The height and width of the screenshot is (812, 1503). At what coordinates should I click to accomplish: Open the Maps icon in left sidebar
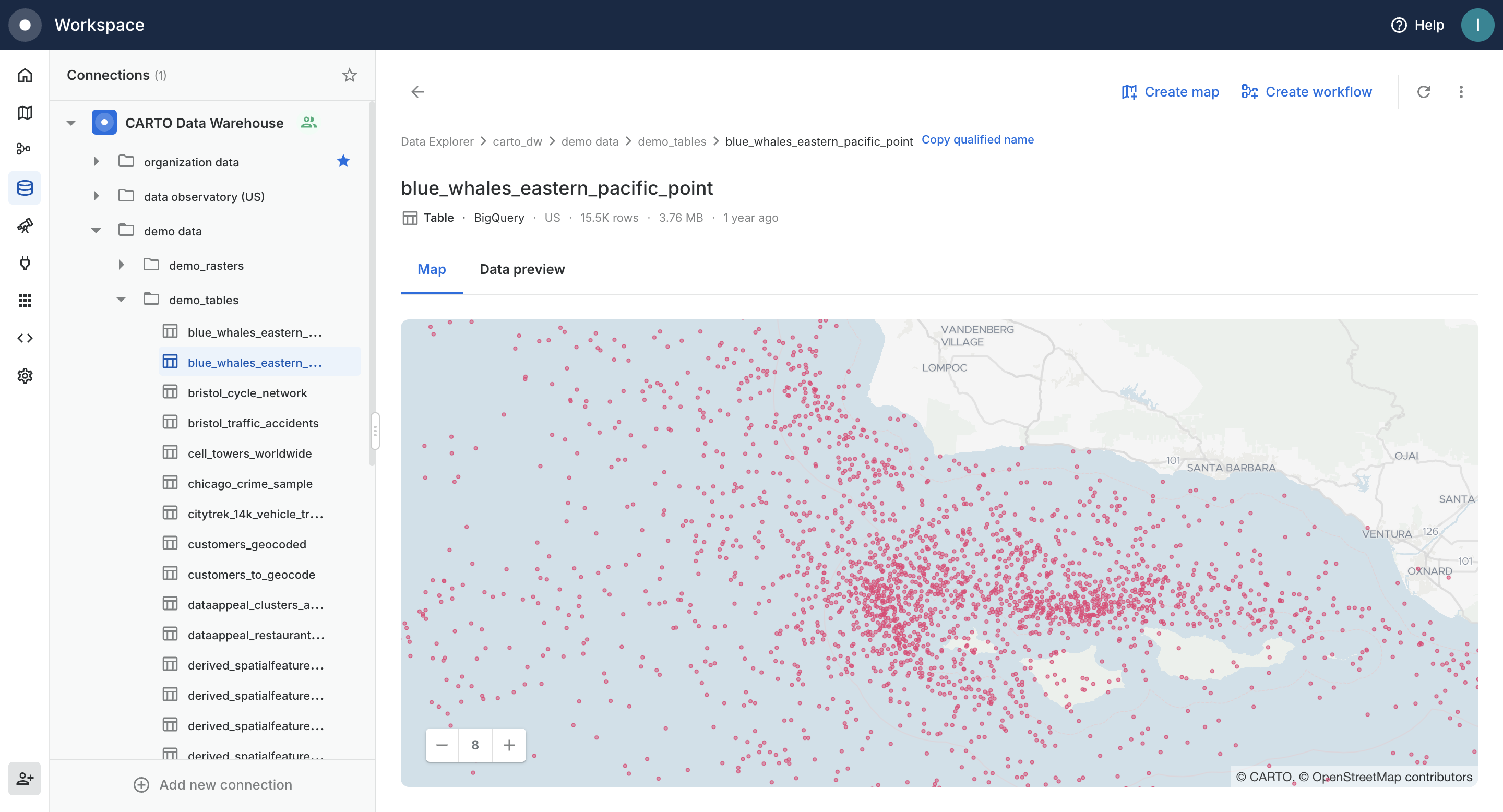pos(25,113)
